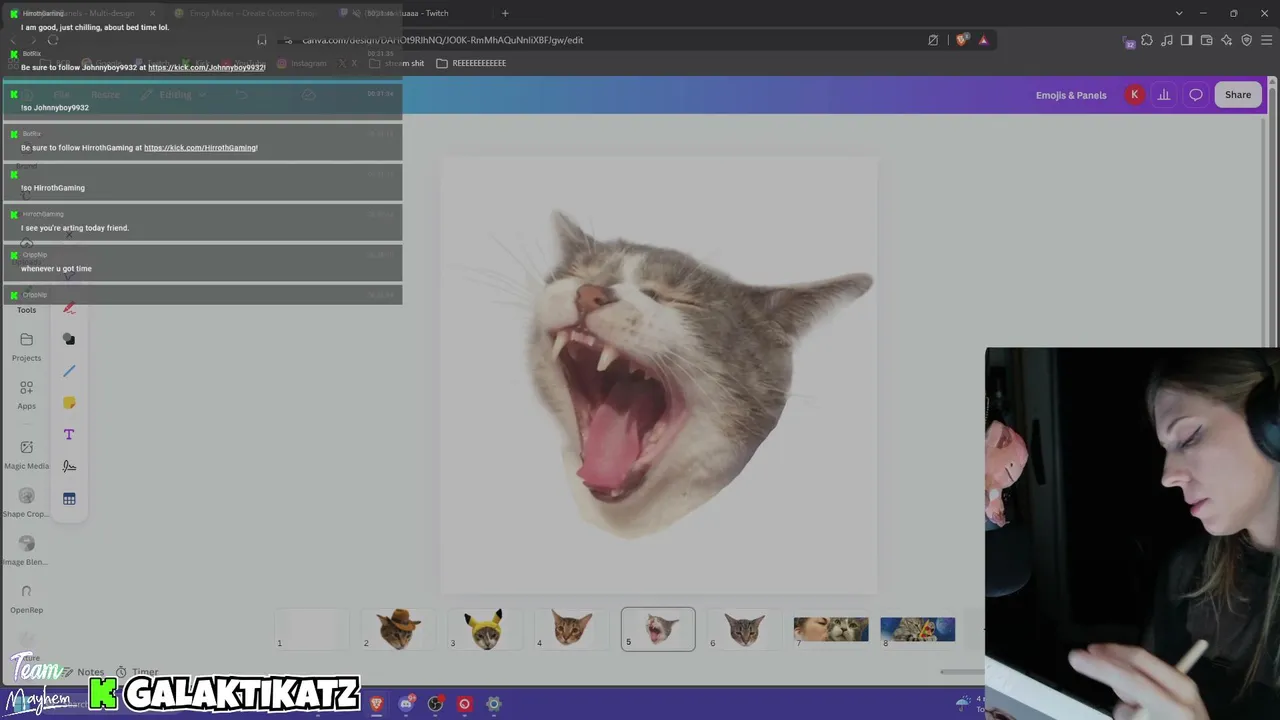Open the browser tab search chevron
This screenshot has width=1280, height=720.
tap(1179, 13)
